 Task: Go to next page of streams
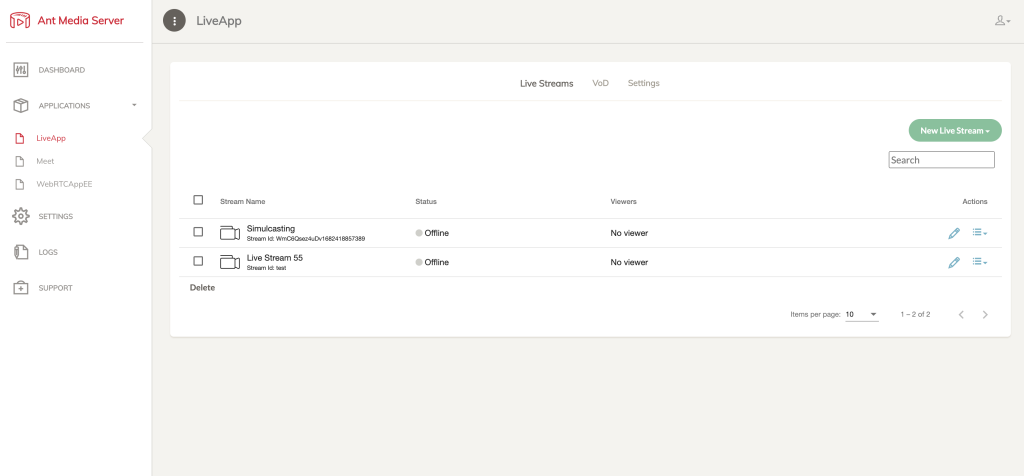[985, 315]
